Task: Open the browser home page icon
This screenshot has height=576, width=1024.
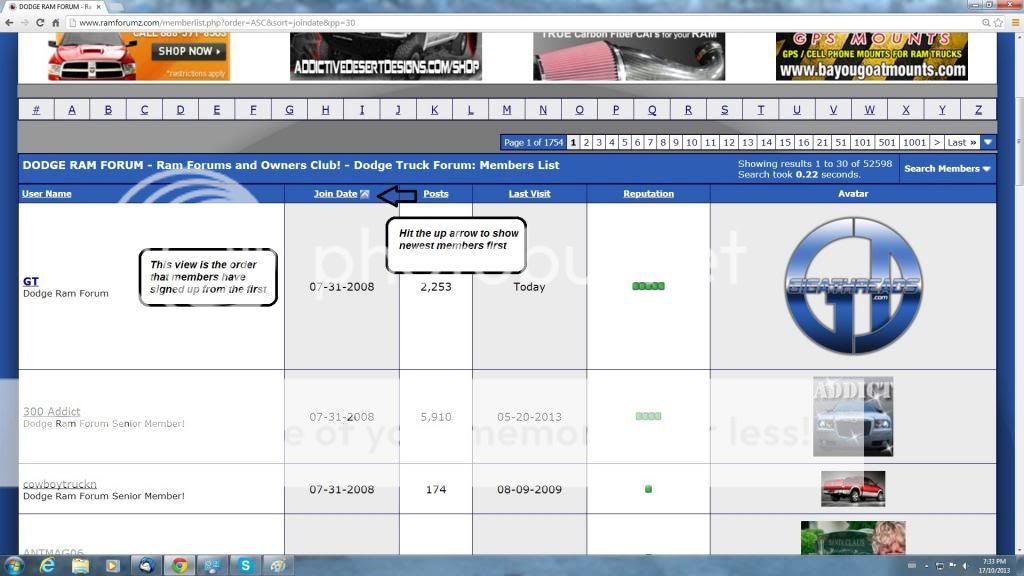Action: click(x=56, y=22)
